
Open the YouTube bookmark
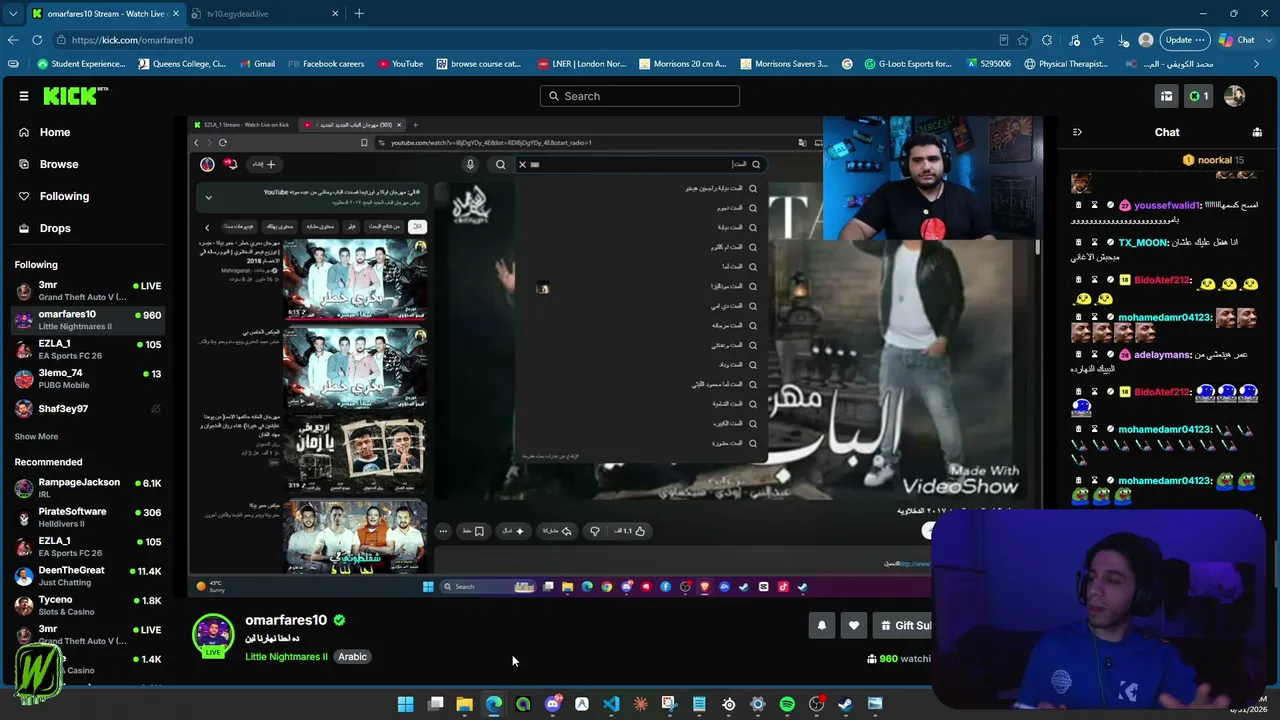click(400, 64)
